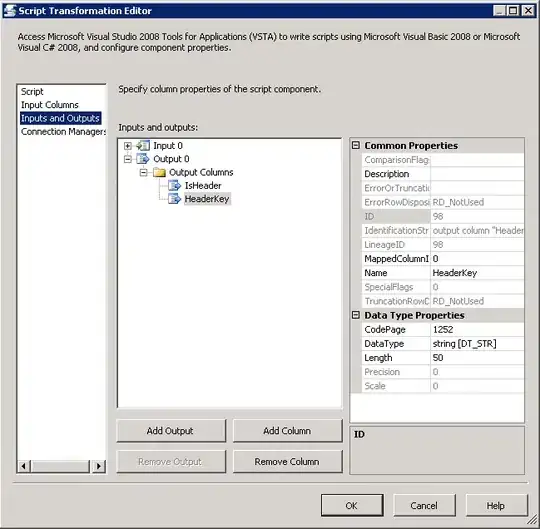The image size is (540, 529).
Task: Open the Script page
Action: (x=32, y=92)
